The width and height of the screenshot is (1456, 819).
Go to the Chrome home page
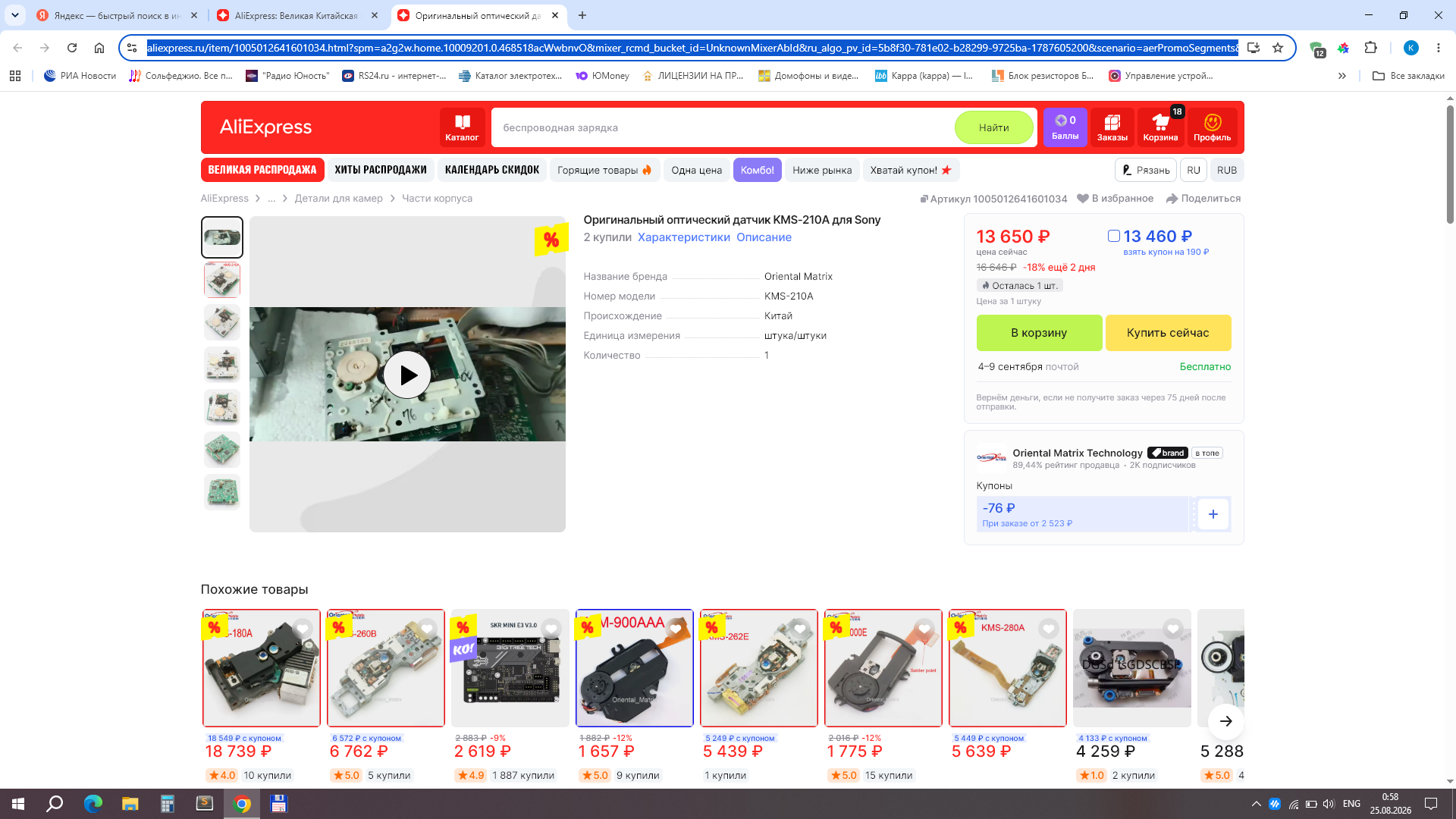(x=99, y=48)
